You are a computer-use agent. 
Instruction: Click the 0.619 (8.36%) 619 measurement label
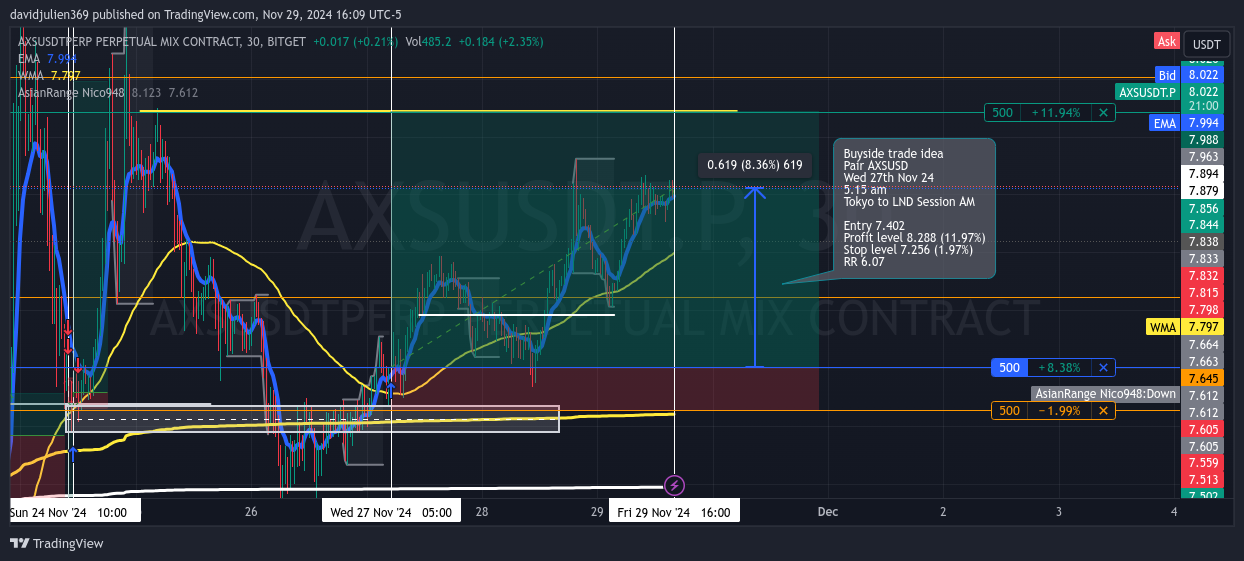point(755,165)
